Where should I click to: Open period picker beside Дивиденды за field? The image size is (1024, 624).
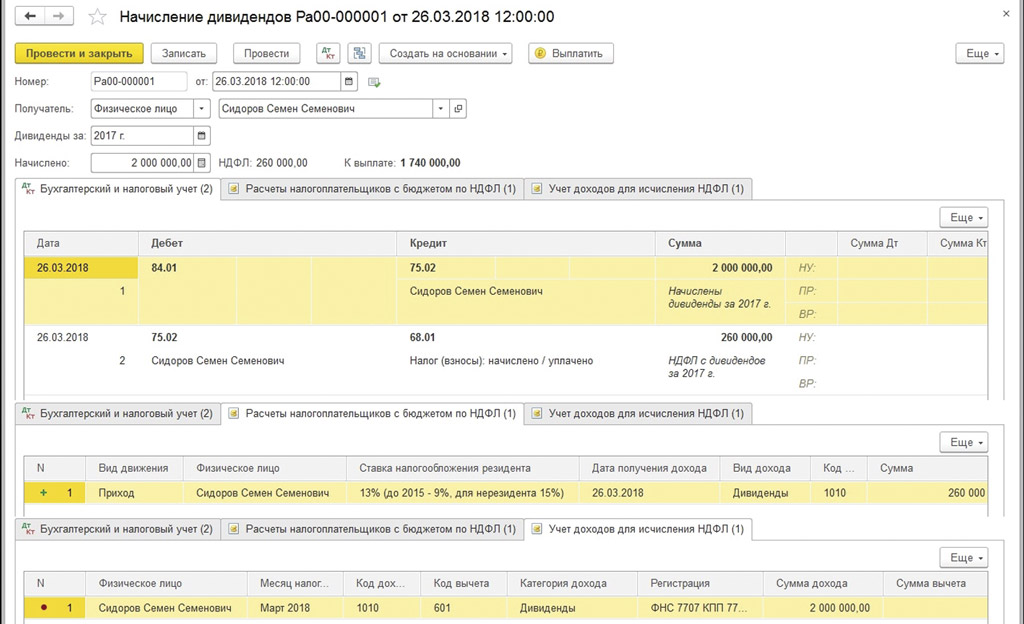point(202,136)
